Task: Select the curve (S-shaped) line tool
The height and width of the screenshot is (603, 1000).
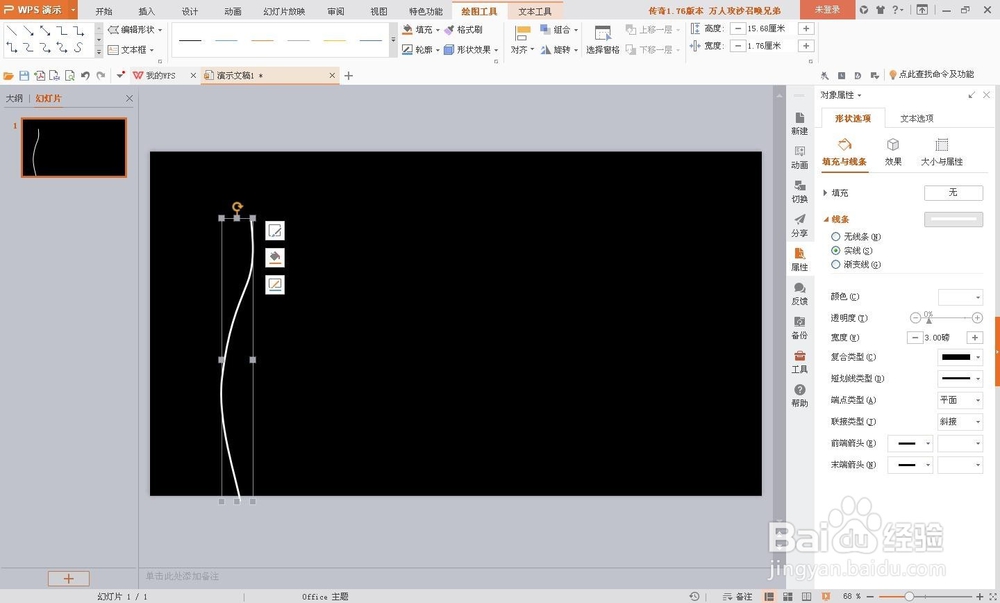Action: click(78, 48)
